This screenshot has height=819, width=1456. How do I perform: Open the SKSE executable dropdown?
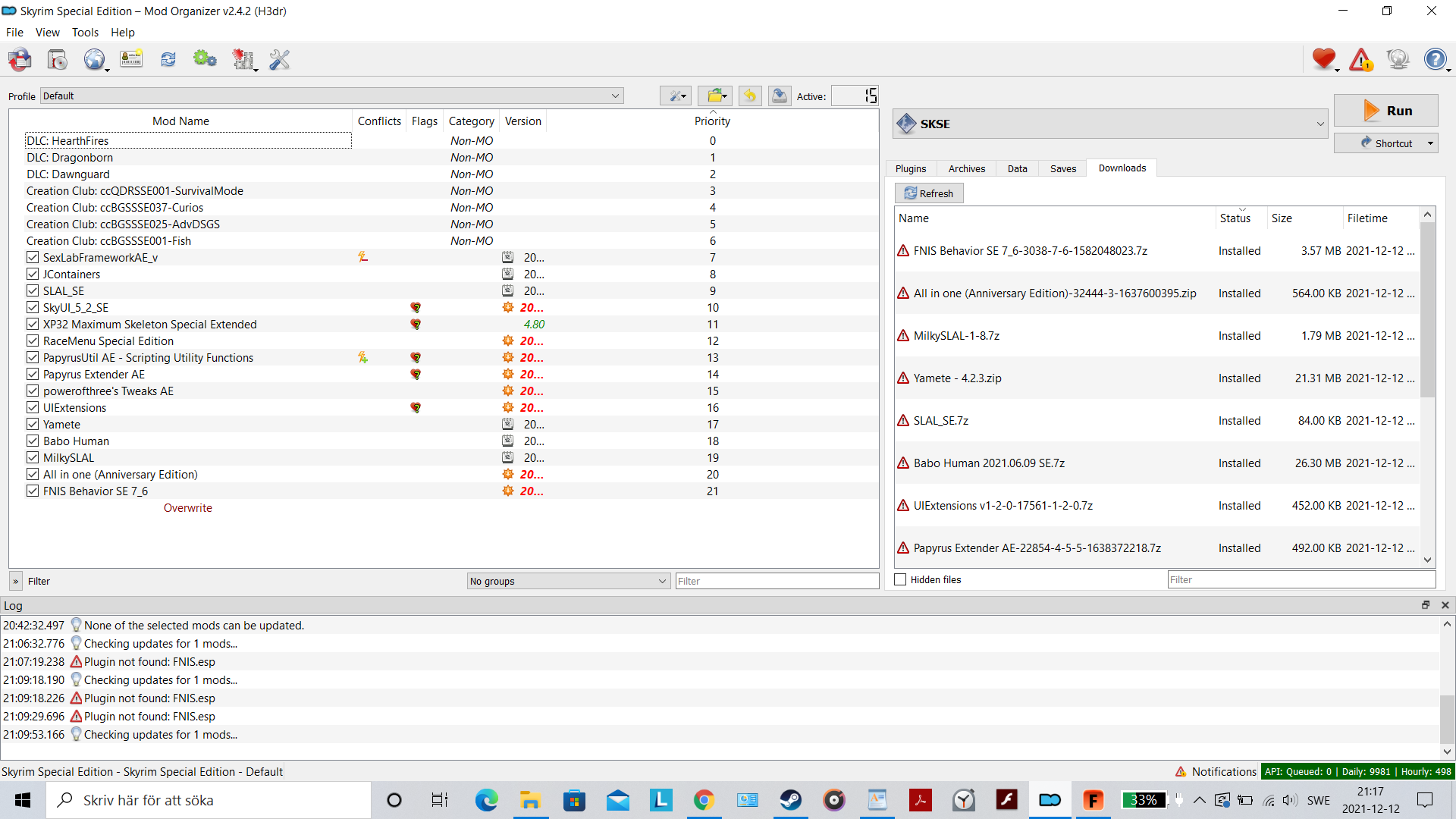click(1110, 124)
